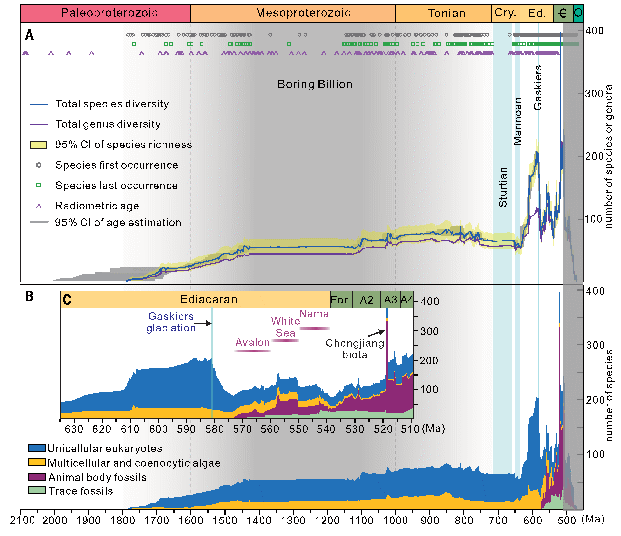
Task: Click the yellow 95% CI species richness swatch
Action: pyautogui.click(x=39, y=144)
